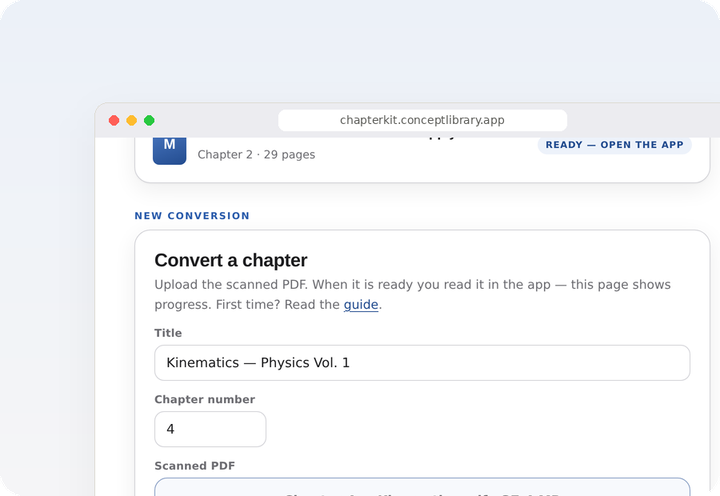Minimize window using the yellow button
The width and height of the screenshot is (720, 496).
[131, 120]
